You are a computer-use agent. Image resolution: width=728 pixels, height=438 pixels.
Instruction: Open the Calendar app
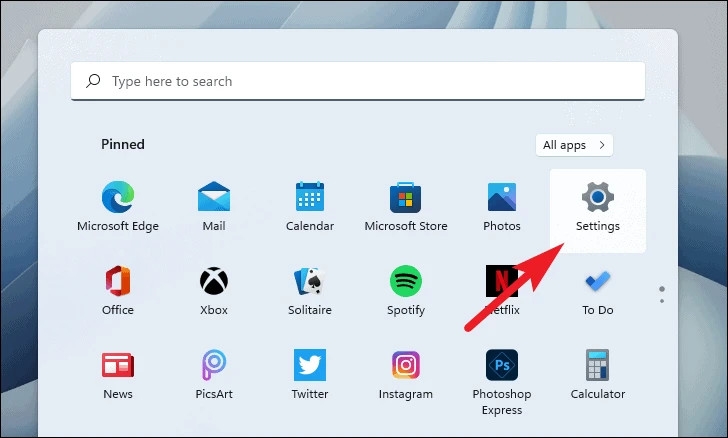[x=310, y=207]
